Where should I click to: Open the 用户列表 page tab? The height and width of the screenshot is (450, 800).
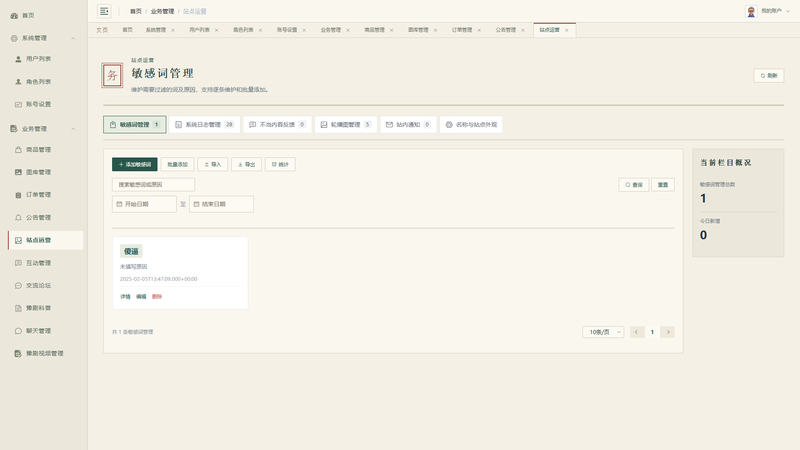pos(199,30)
